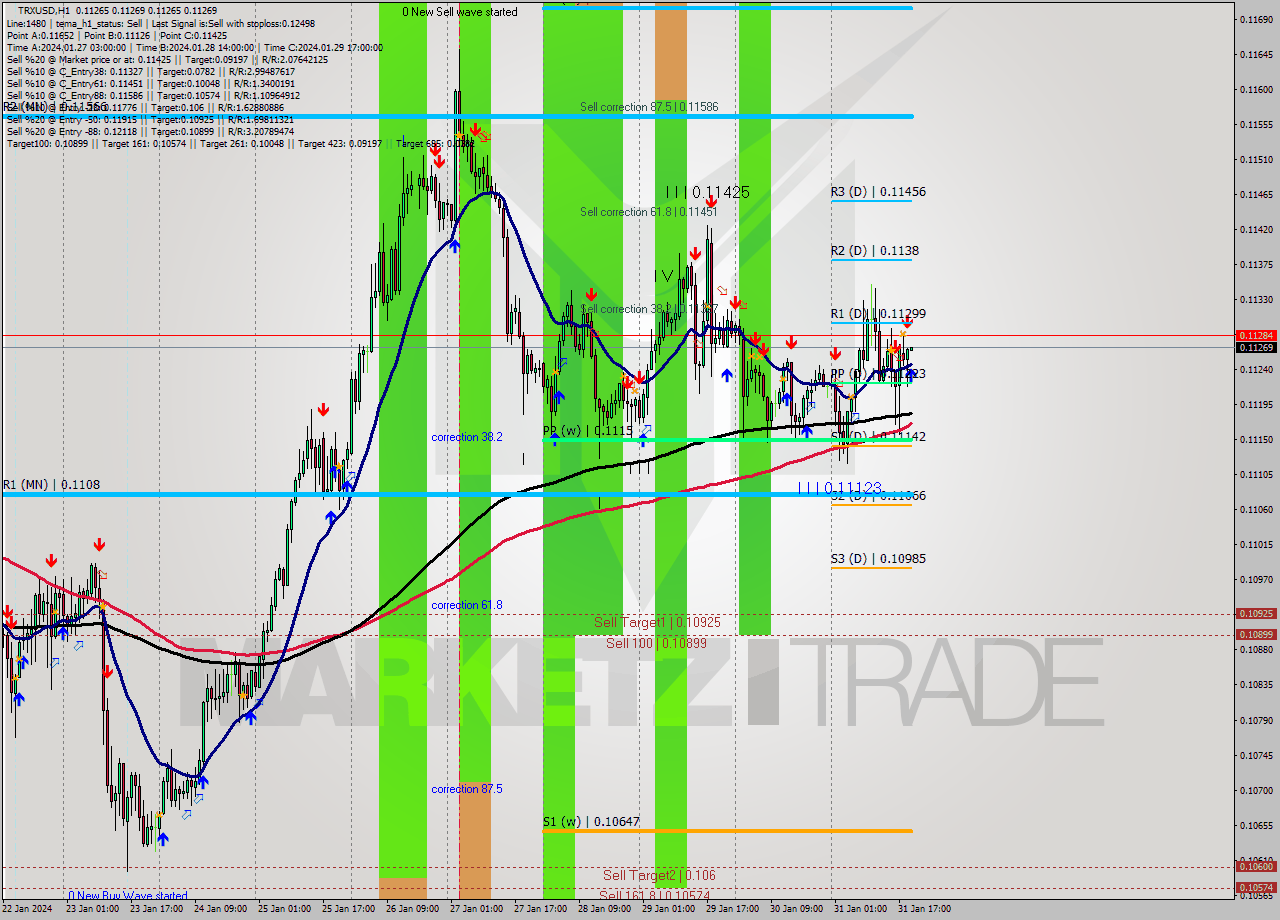
Task: Click the 'correction 61.8' blue label
Action: [467, 605]
